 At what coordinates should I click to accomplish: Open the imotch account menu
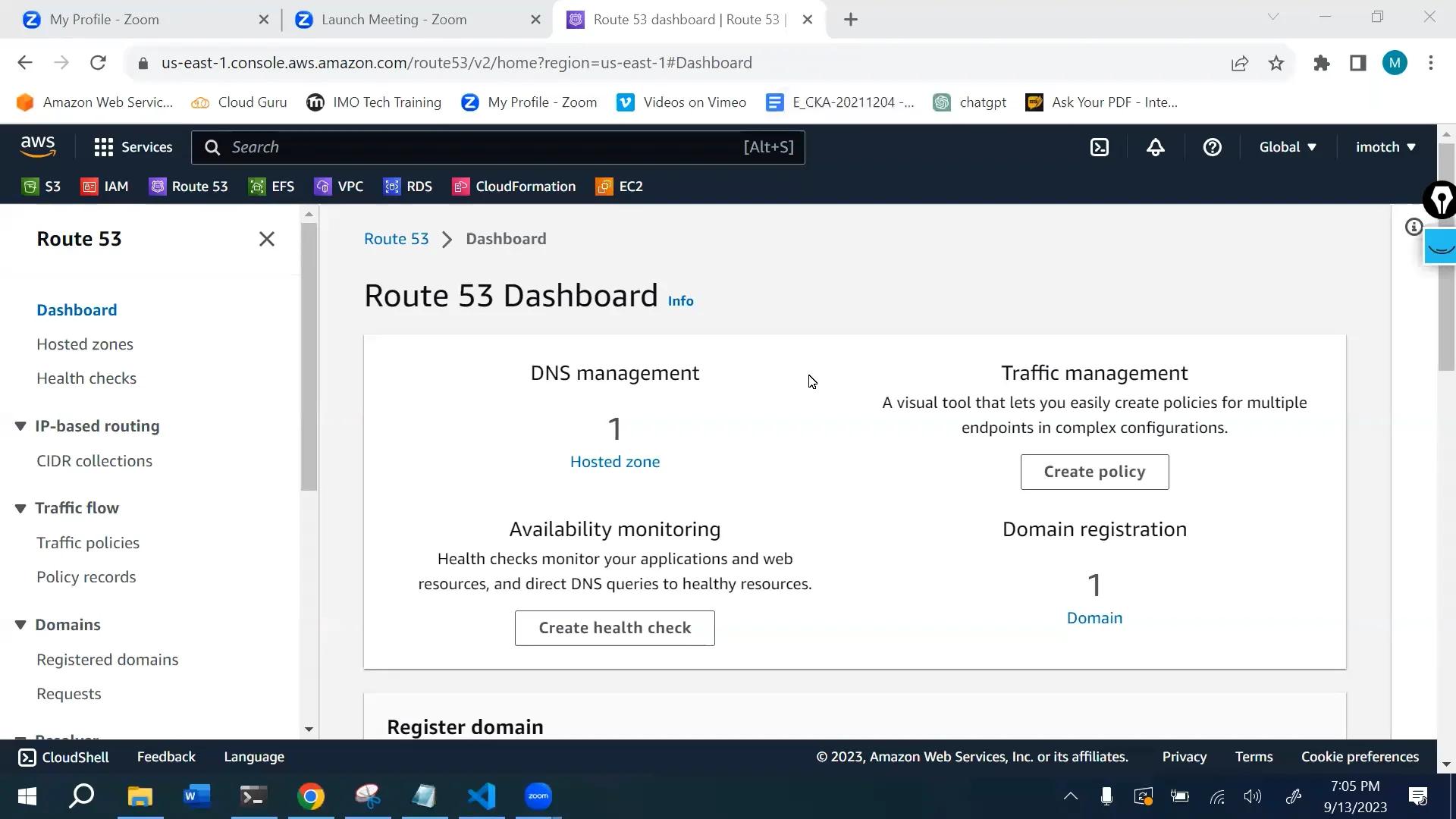click(1385, 146)
